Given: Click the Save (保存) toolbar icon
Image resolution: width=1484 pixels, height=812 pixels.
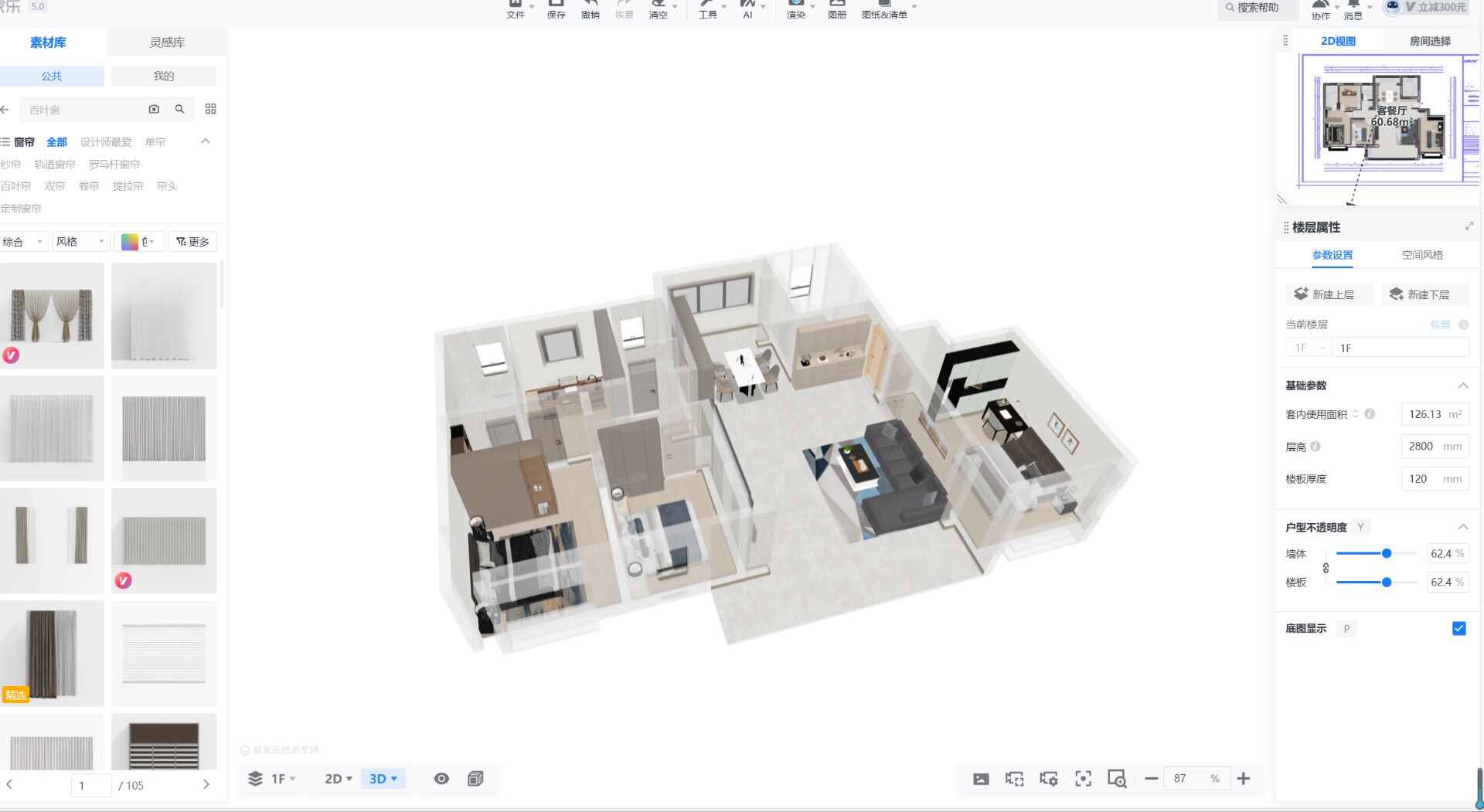Looking at the screenshot, I should click(x=556, y=8).
